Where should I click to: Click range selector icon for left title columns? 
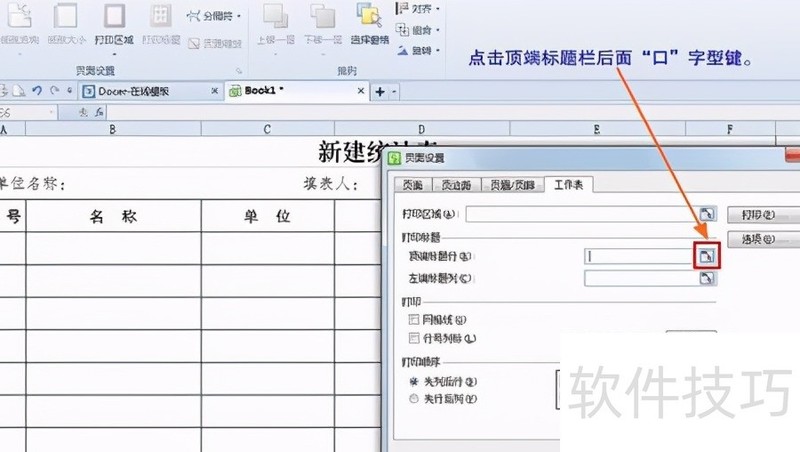tap(707, 279)
